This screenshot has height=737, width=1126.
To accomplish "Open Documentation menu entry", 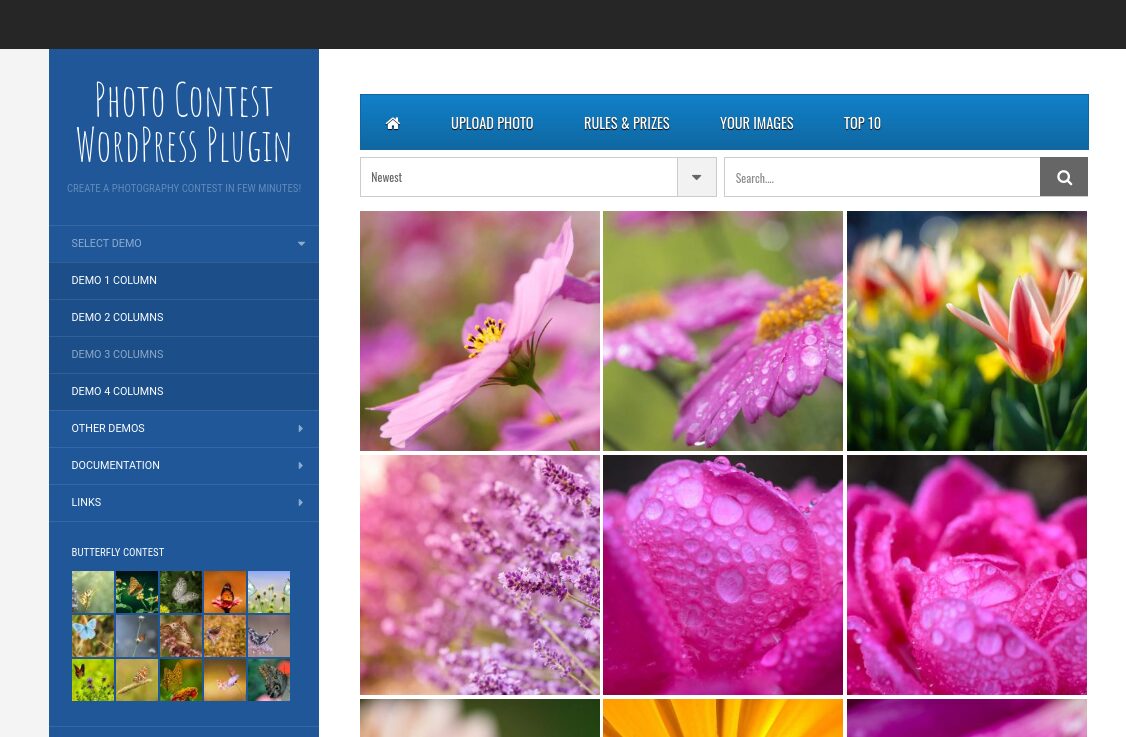I will (x=184, y=465).
